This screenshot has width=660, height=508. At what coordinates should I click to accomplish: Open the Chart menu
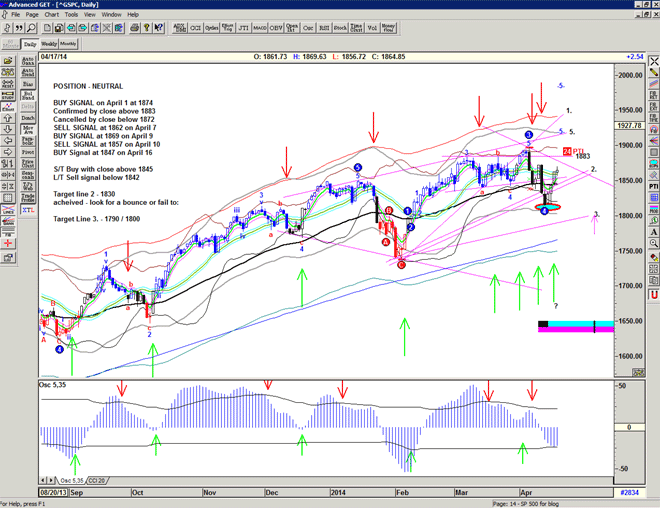tap(51, 15)
